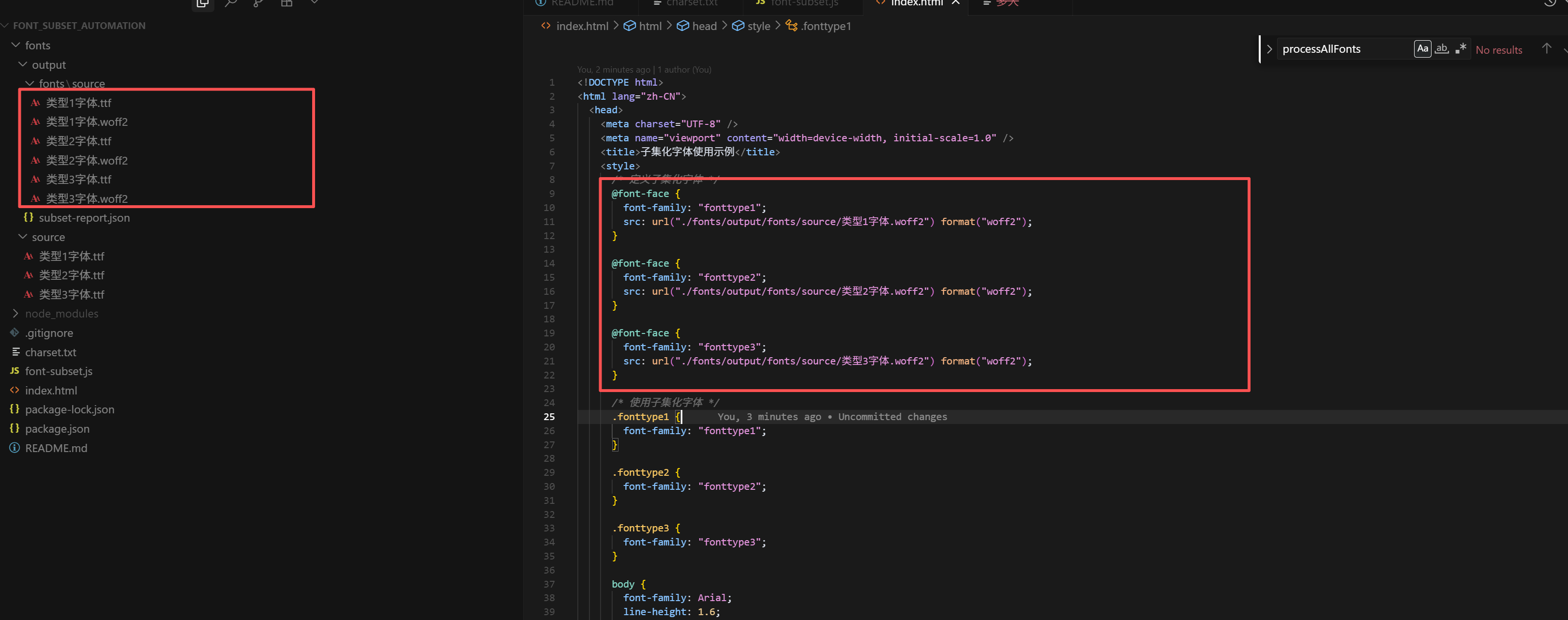Toggle Match Whole Word in find

coord(1441,49)
